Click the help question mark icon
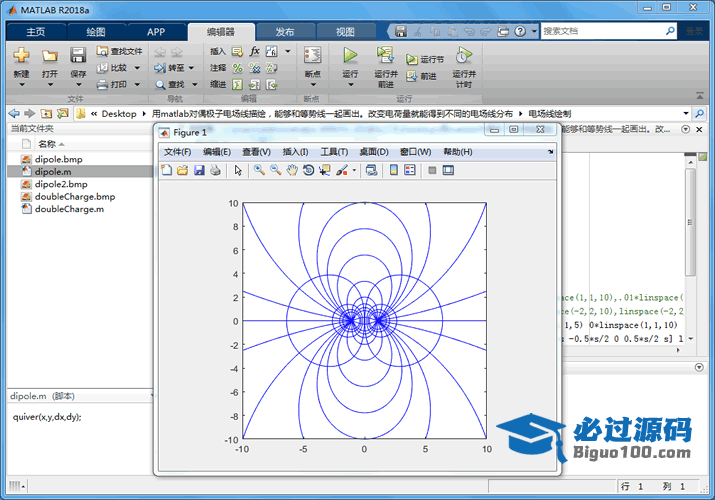The height and width of the screenshot is (500, 715). point(520,31)
